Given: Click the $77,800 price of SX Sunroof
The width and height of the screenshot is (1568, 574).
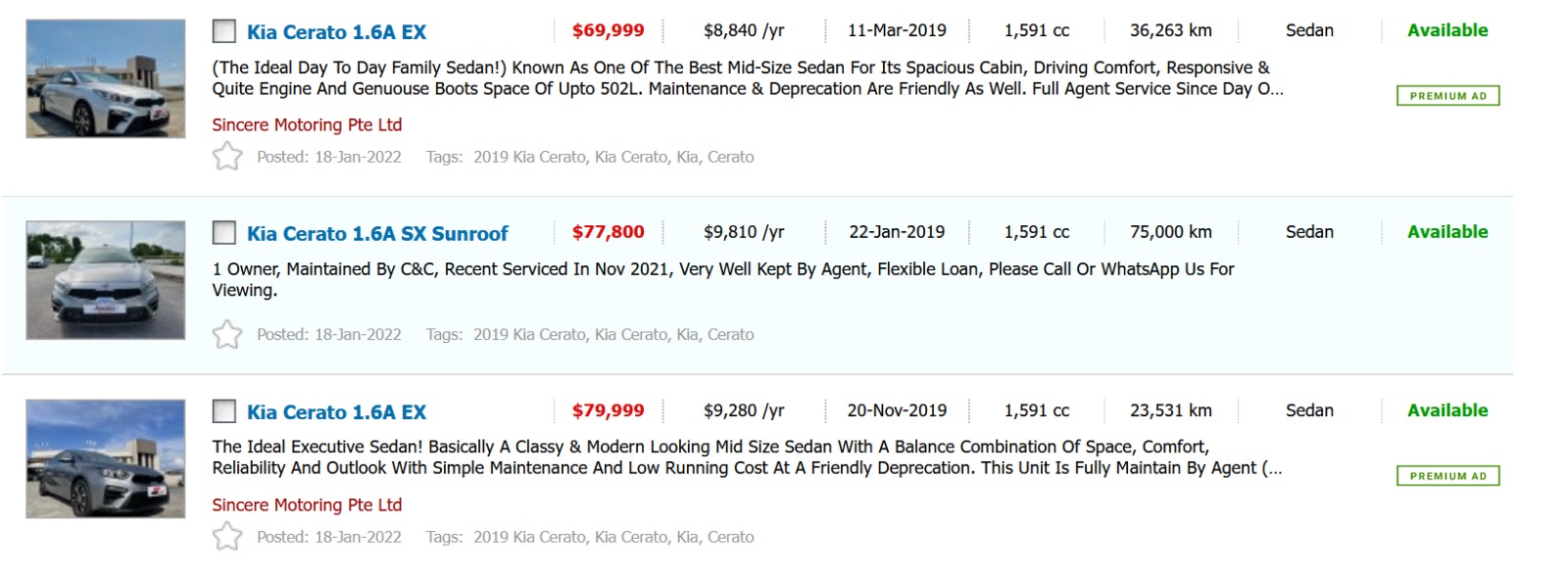Looking at the screenshot, I should click(x=608, y=232).
